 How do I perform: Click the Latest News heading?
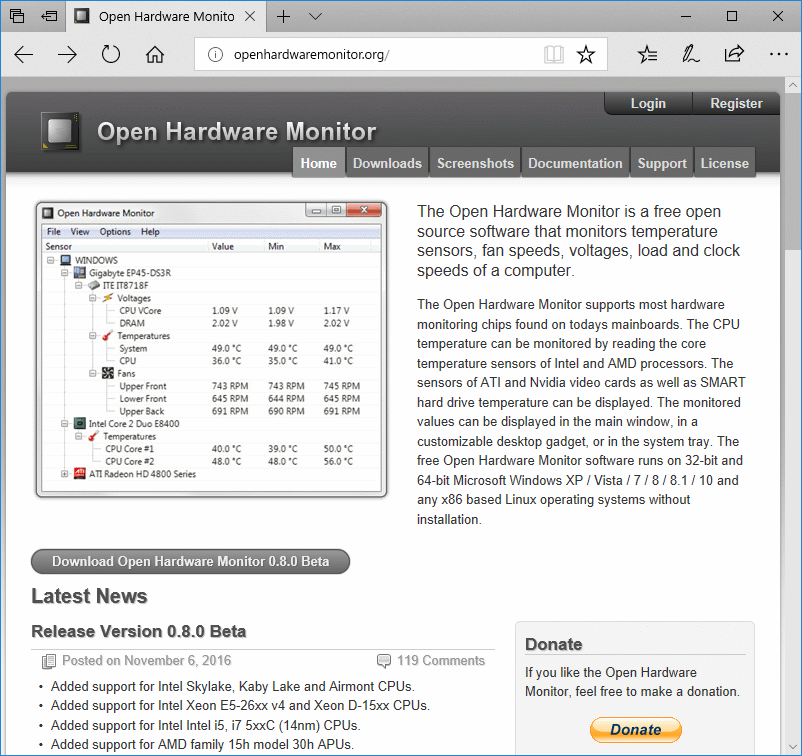pos(90,596)
